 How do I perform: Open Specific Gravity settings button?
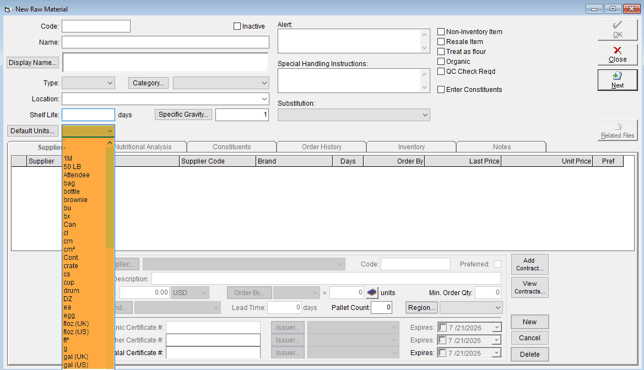click(x=183, y=115)
